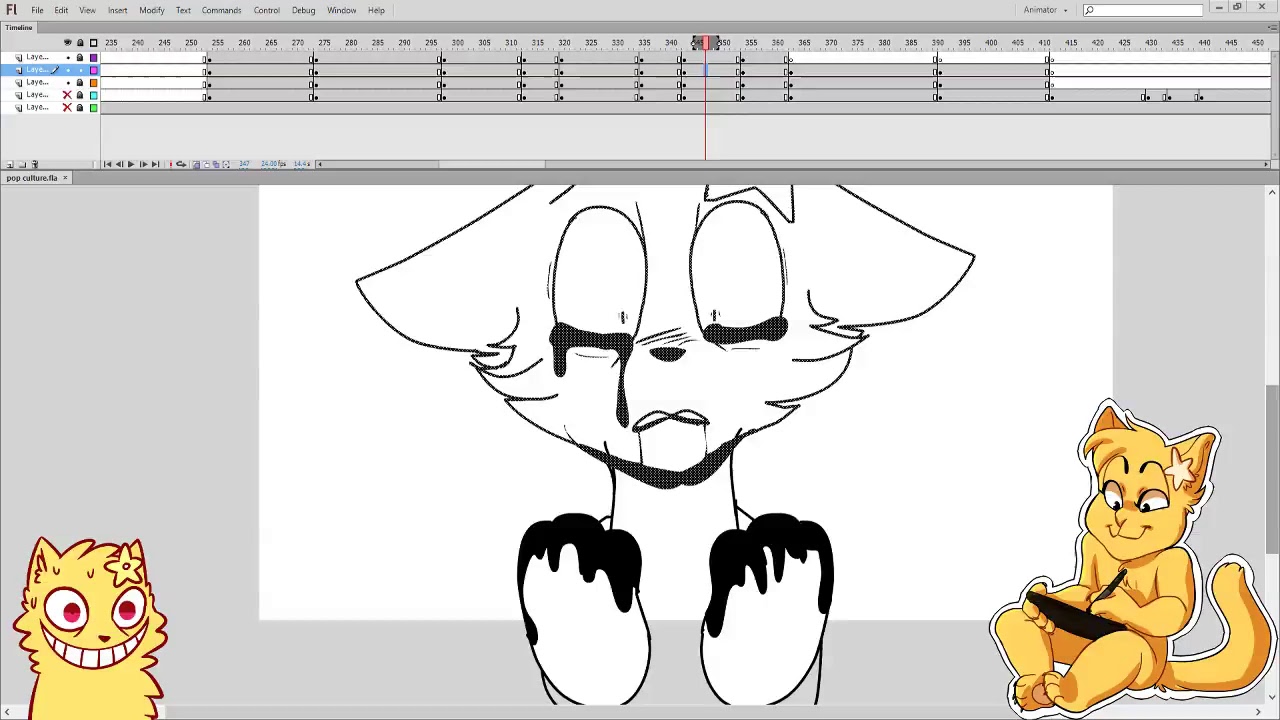The height and width of the screenshot is (720, 1280).
Task: Open the Control menu
Action: click(266, 10)
